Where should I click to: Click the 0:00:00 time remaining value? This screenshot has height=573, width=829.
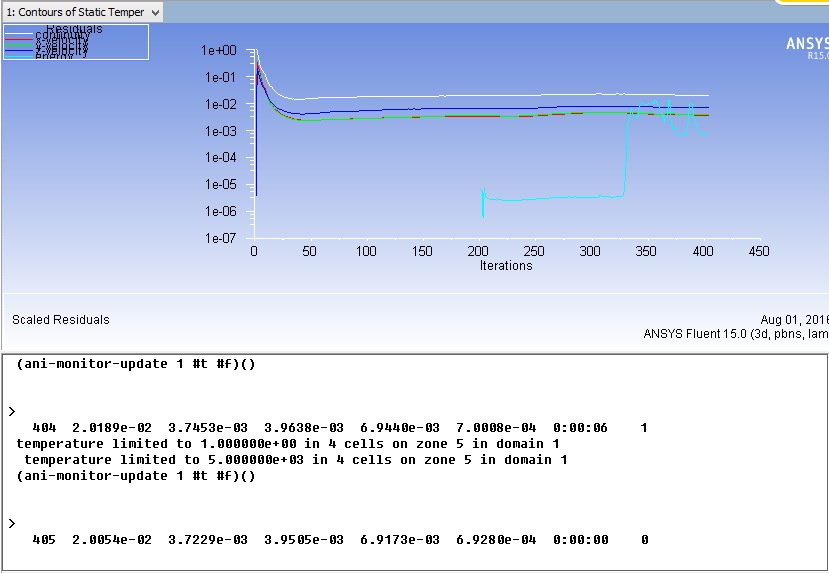581,540
